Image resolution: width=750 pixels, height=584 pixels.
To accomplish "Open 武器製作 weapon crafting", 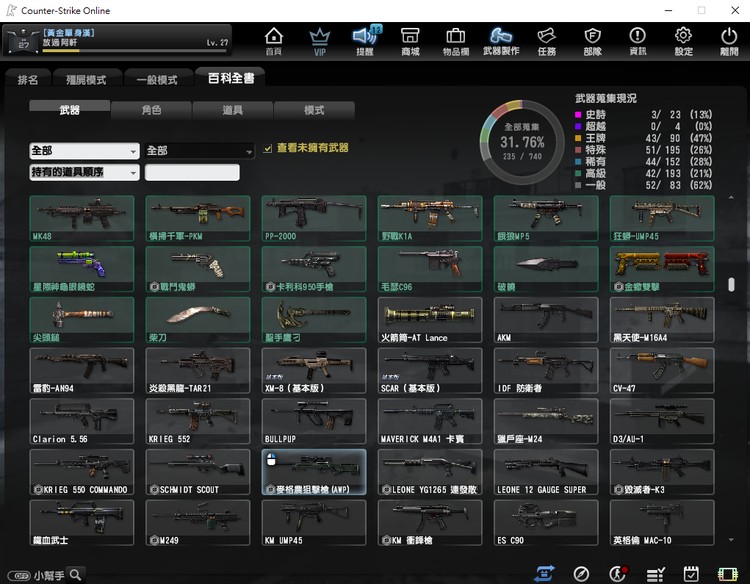I will [501, 40].
